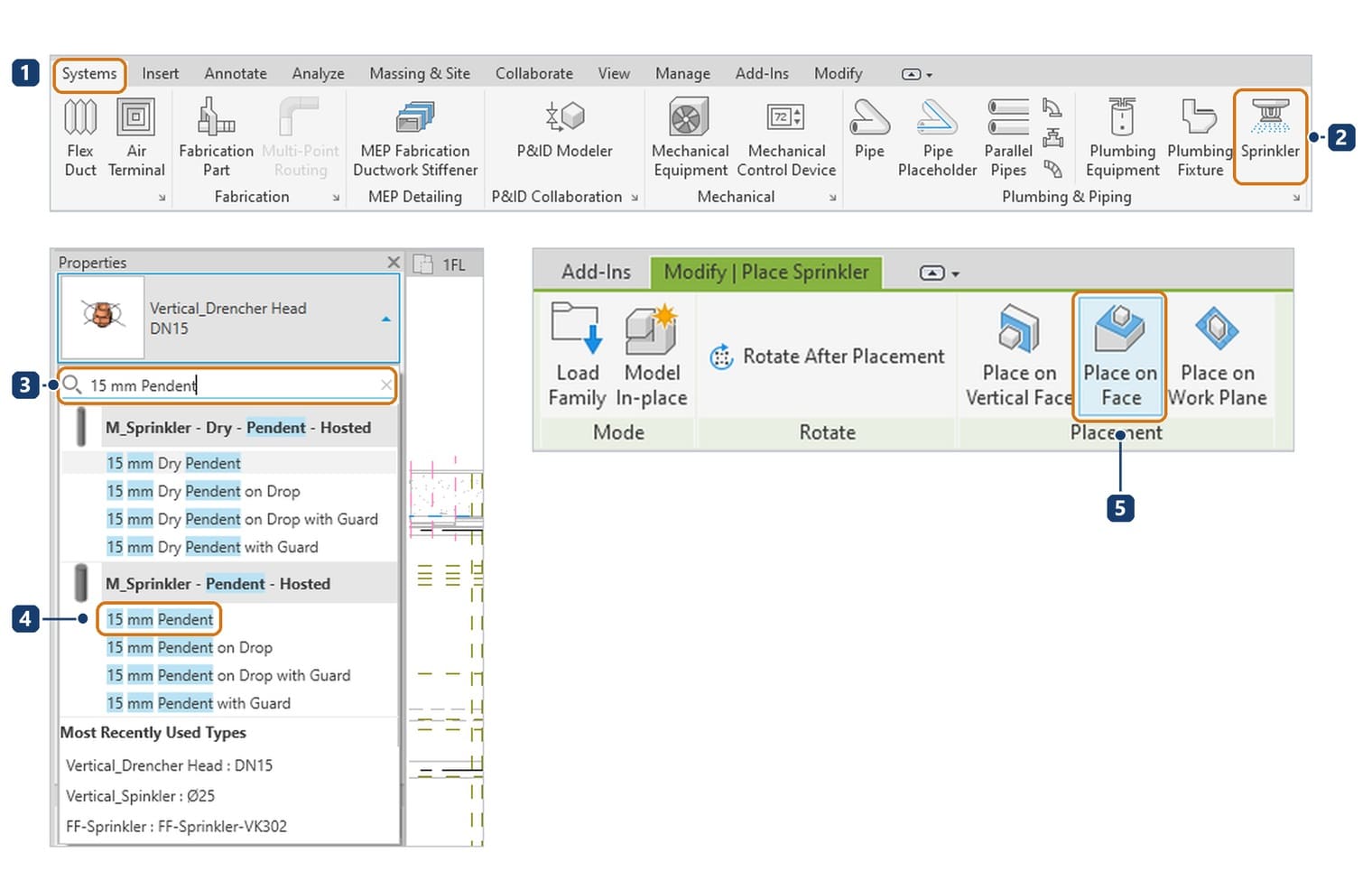Open the View ribbon tab
Image resolution: width=1372 pixels, height=889 pixels.
pos(614,74)
